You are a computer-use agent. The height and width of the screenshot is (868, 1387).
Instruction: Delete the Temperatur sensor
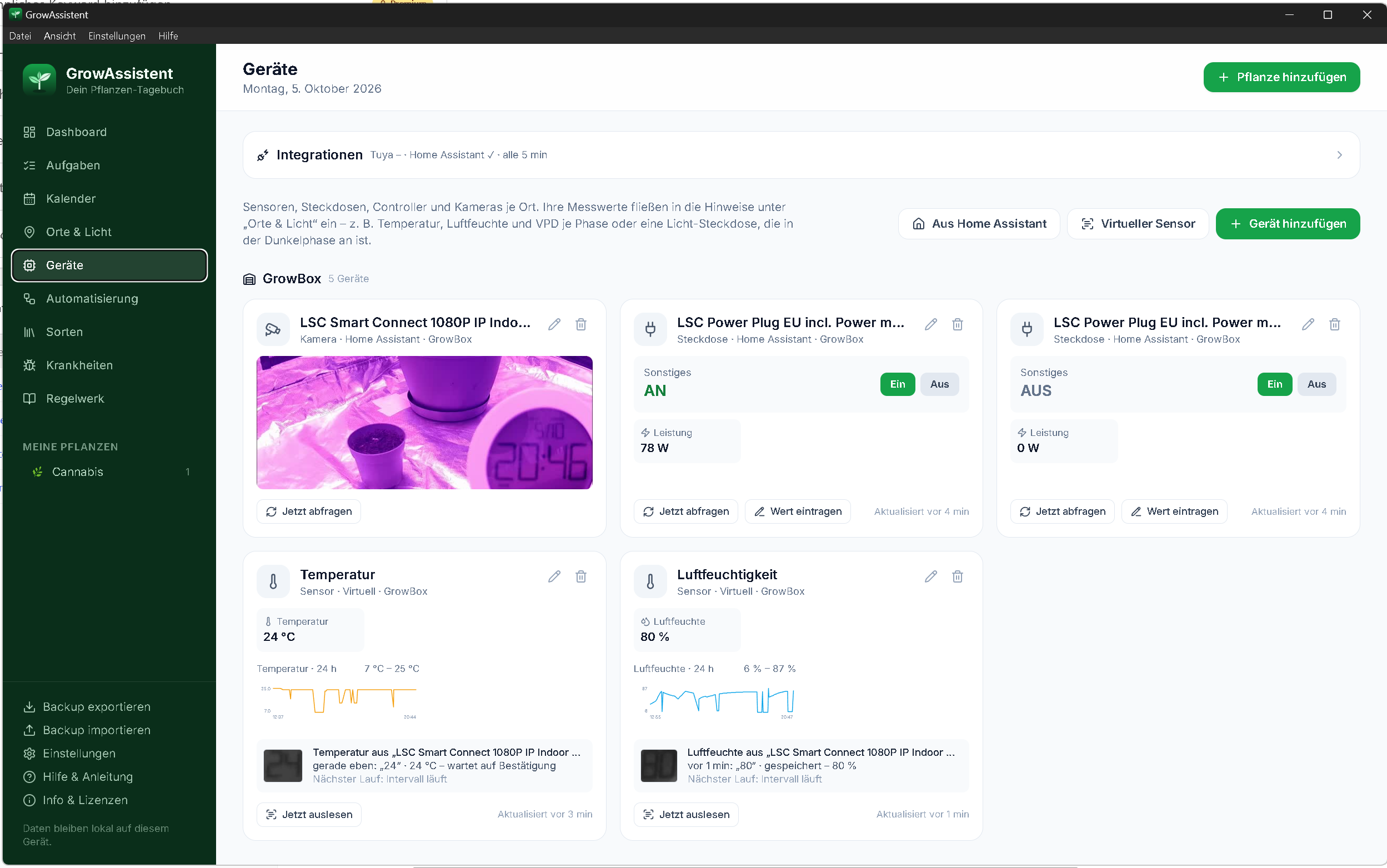pyautogui.click(x=581, y=576)
